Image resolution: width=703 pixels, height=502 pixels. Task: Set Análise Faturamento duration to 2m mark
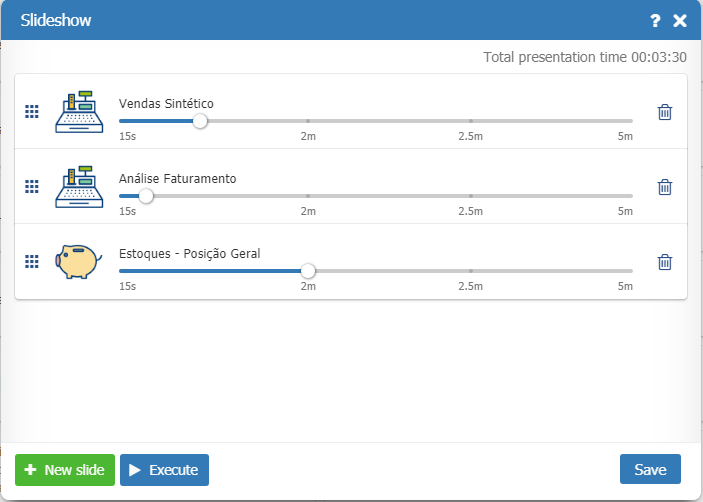coord(308,196)
